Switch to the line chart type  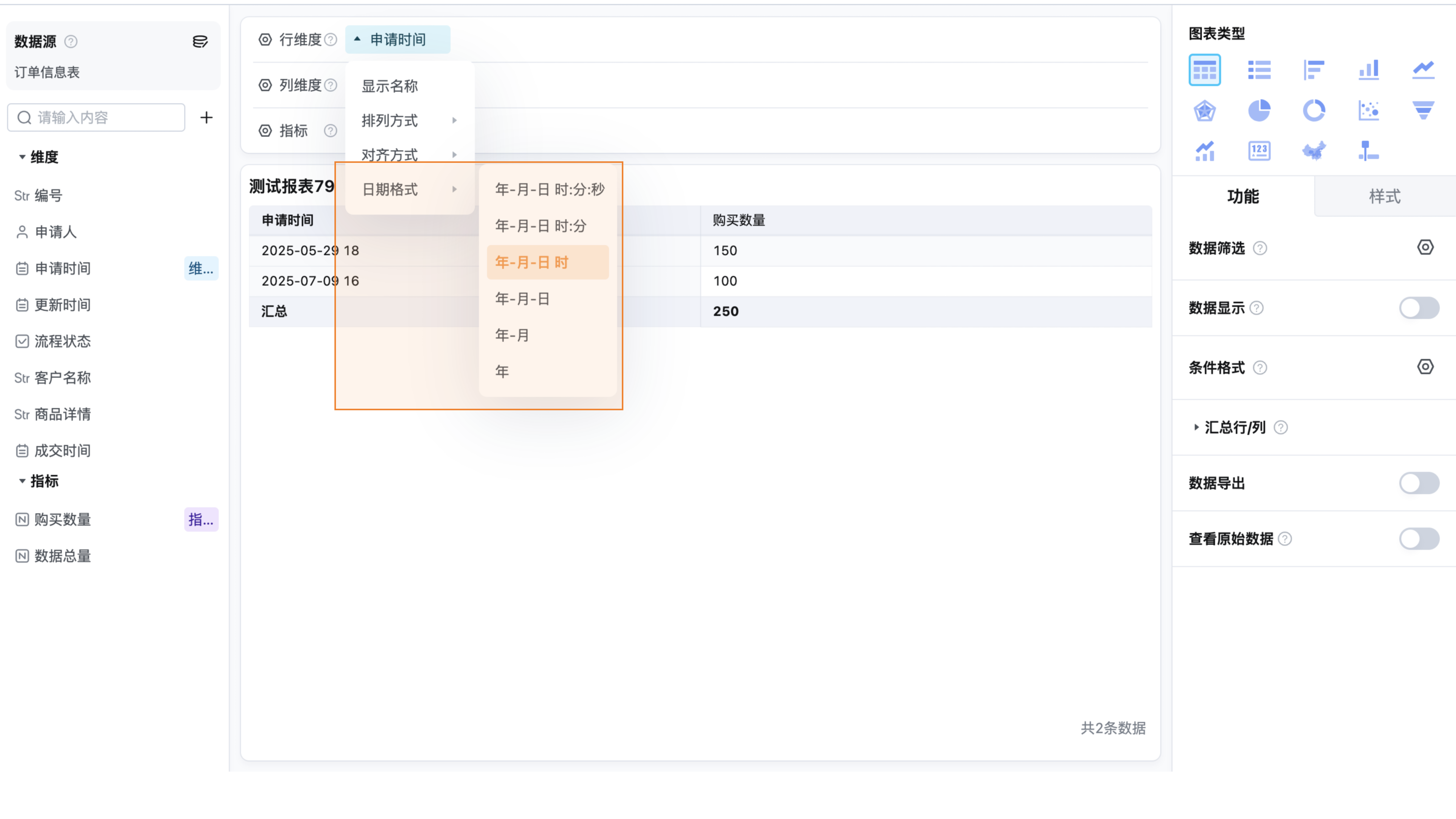pos(1423,70)
